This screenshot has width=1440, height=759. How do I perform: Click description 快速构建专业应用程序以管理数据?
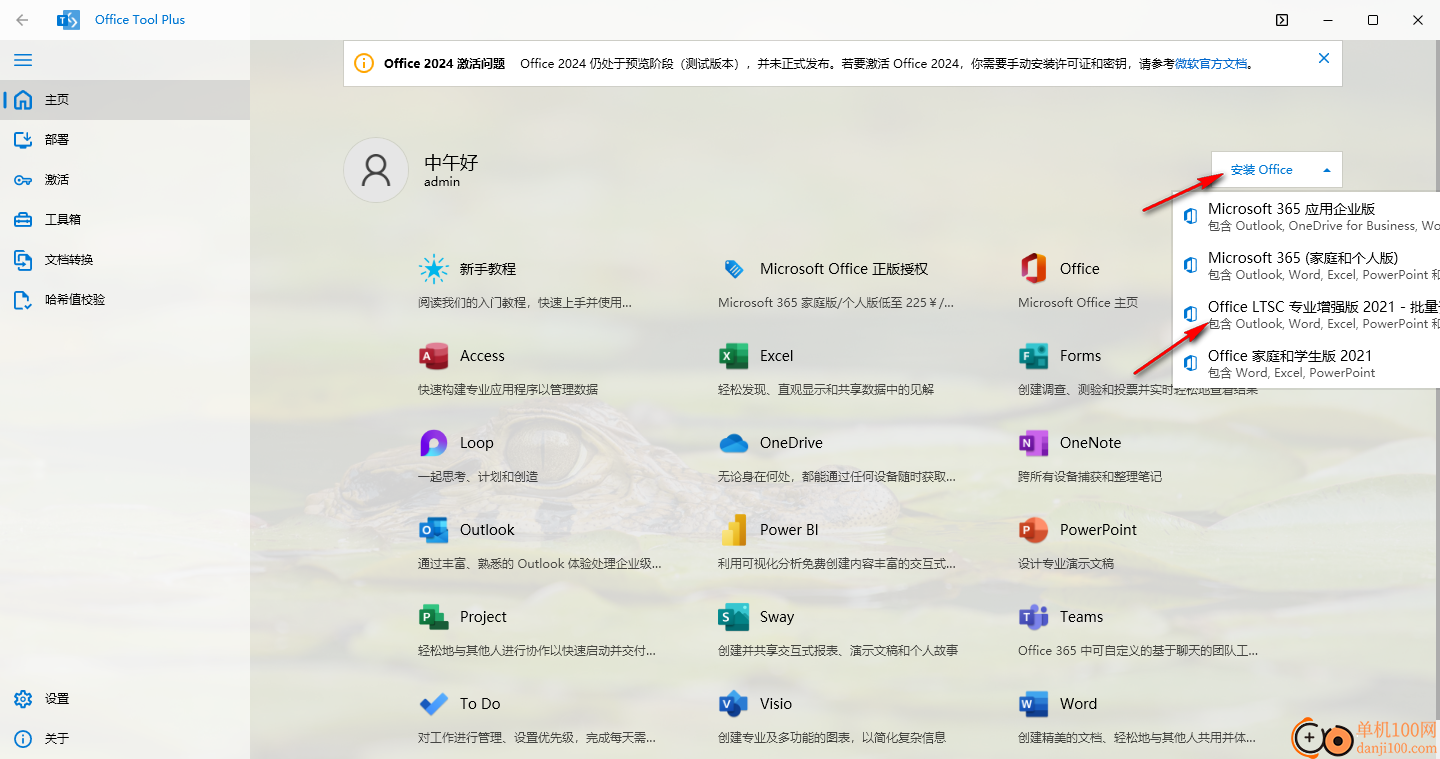pyautogui.click(x=508, y=390)
